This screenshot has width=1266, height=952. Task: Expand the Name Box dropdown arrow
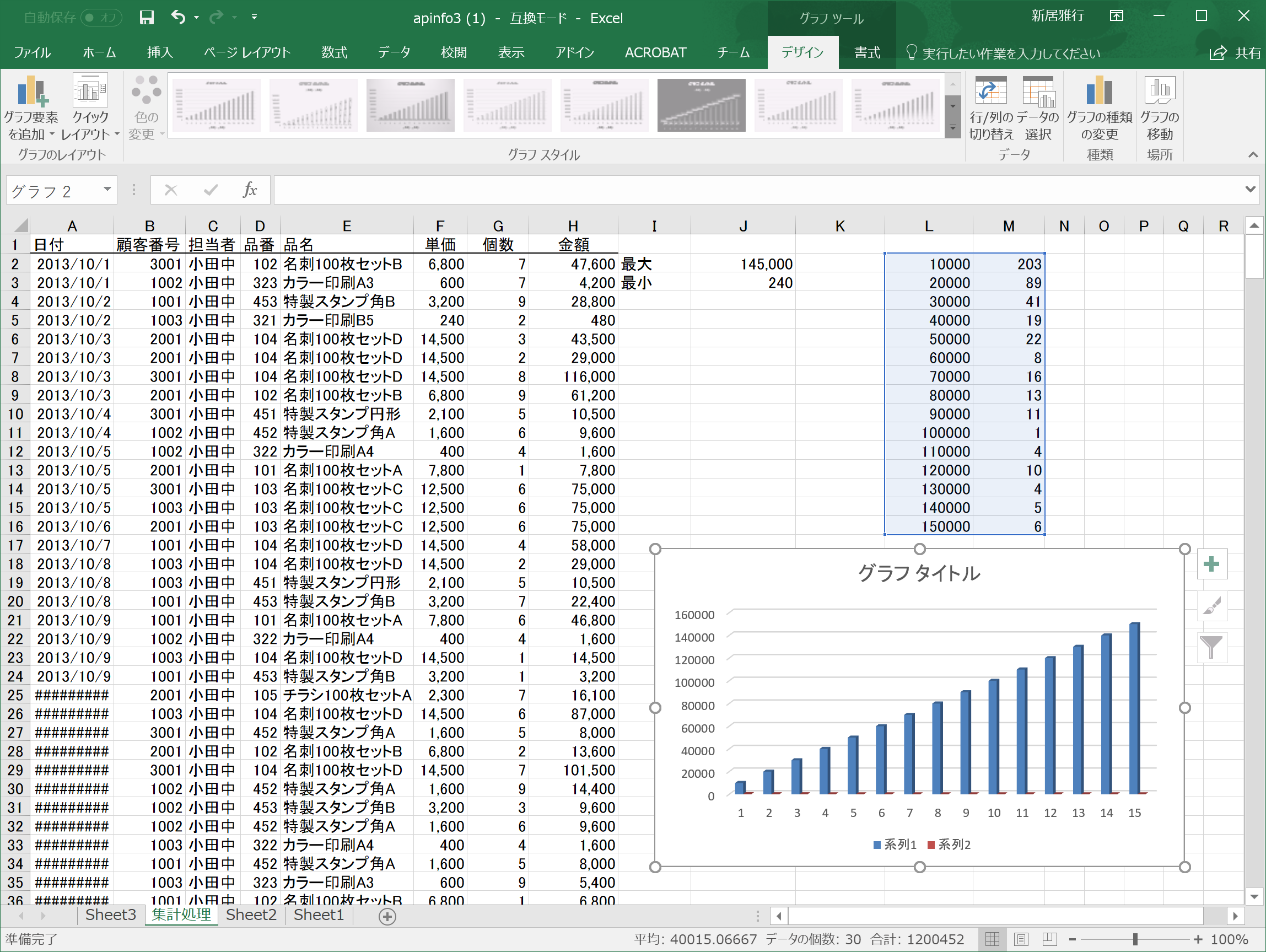[x=107, y=190]
